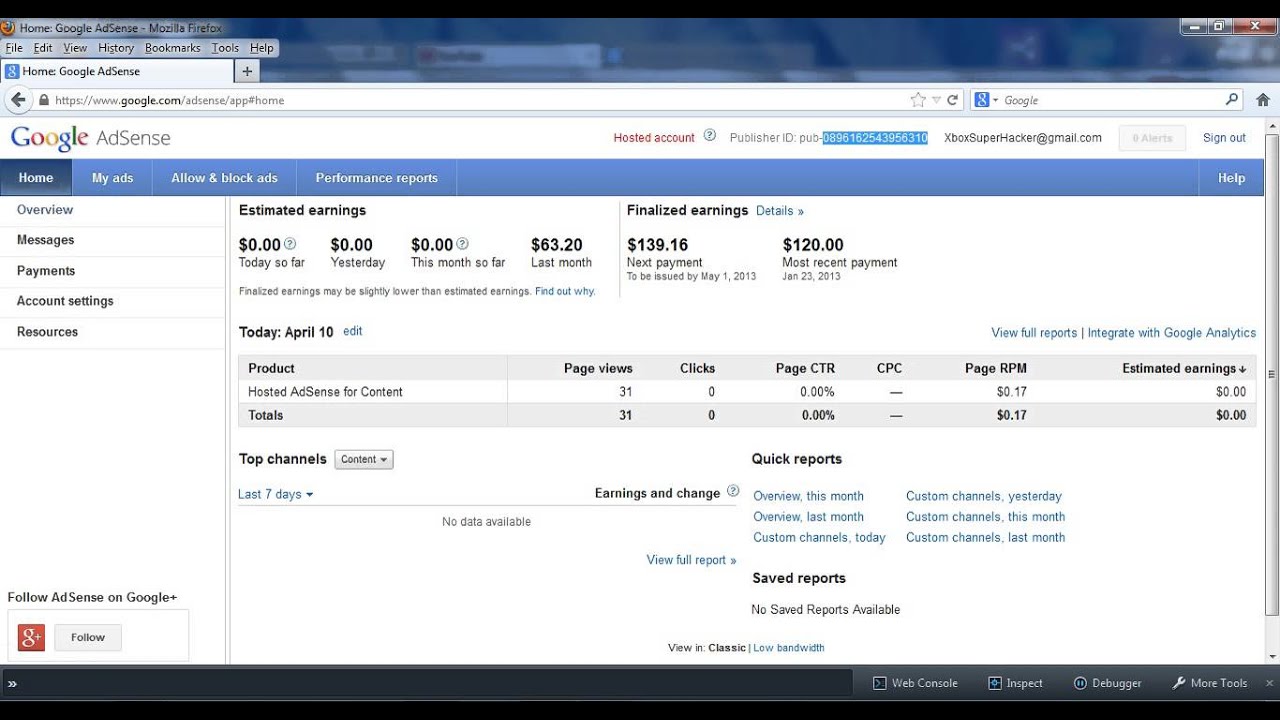
Task: Click the help icon next to This month so far
Action: [462, 244]
